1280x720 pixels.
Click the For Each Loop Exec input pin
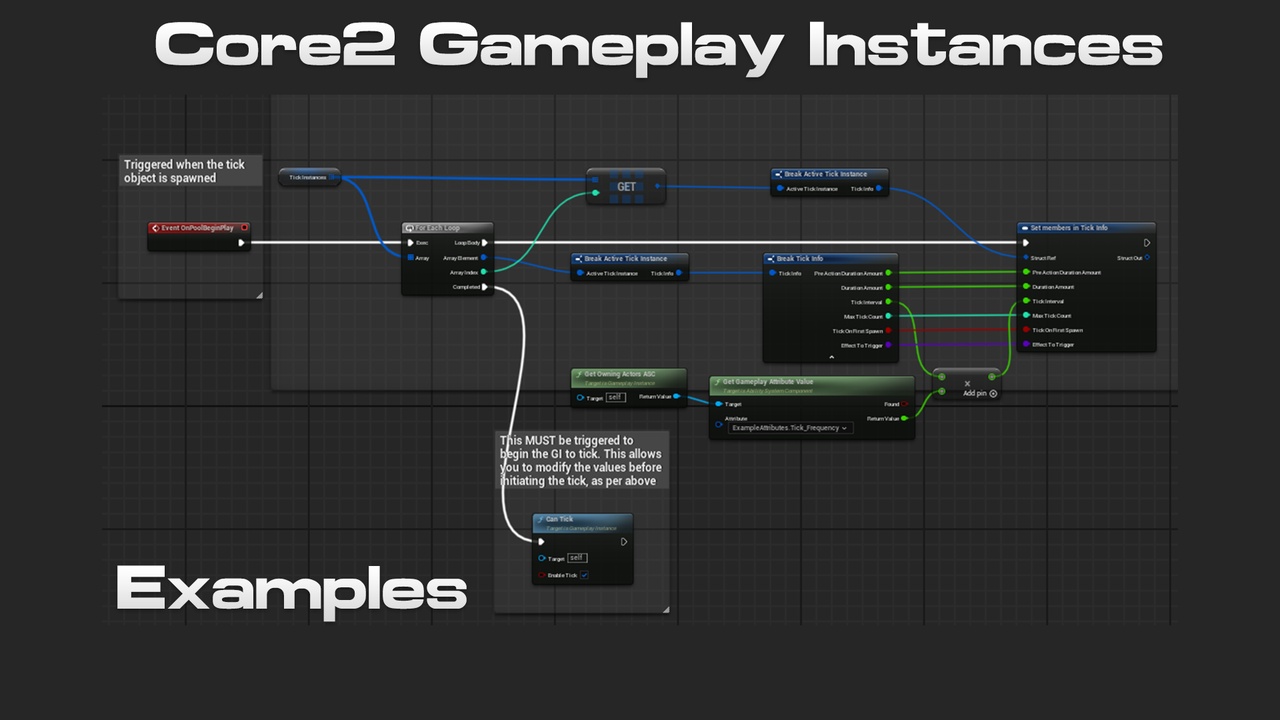(x=410, y=242)
